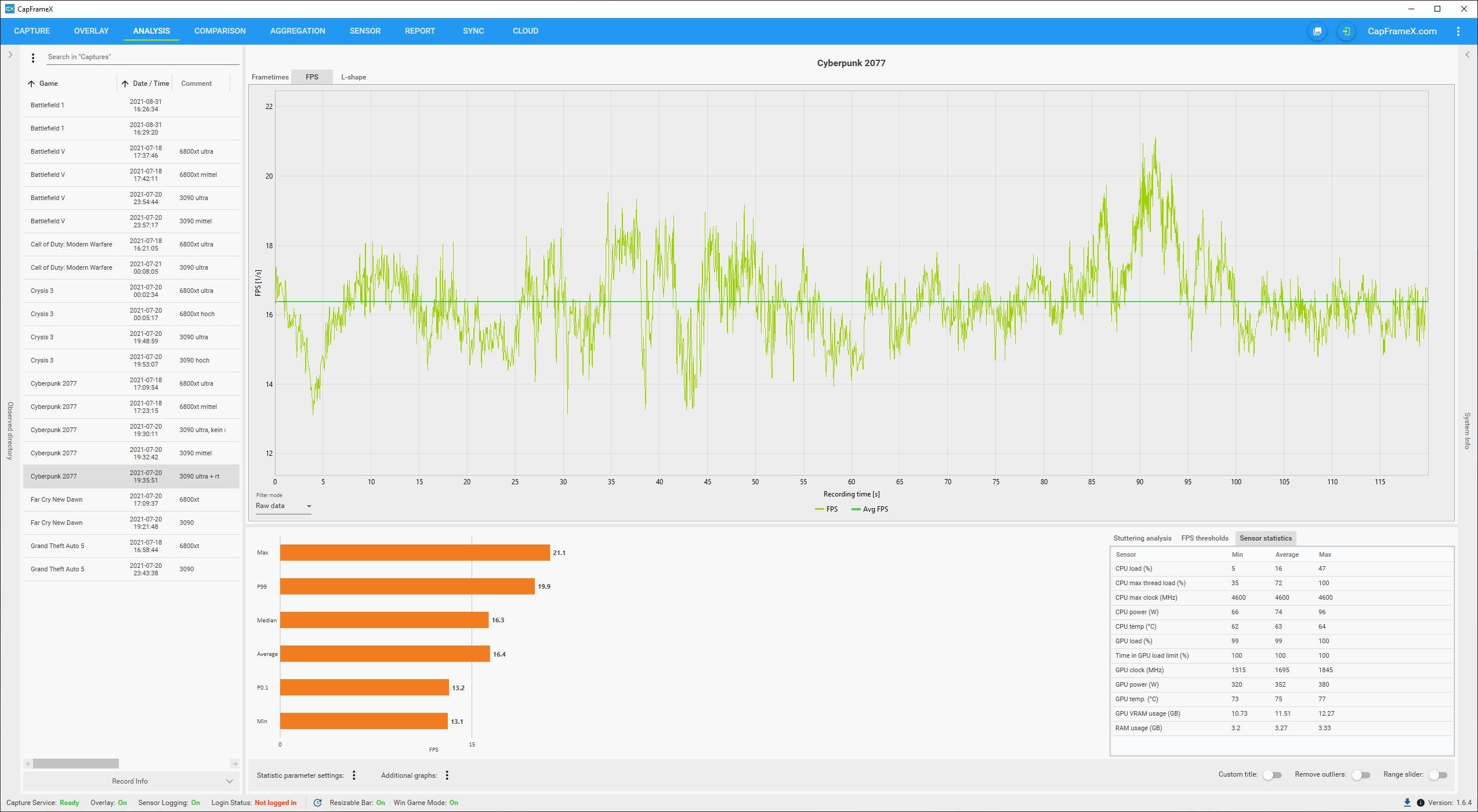The width and height of the screenshot is (1478, 812).
Task: Select Cyberpunk 2077 6800xt mittel capture
Action: 131,407
